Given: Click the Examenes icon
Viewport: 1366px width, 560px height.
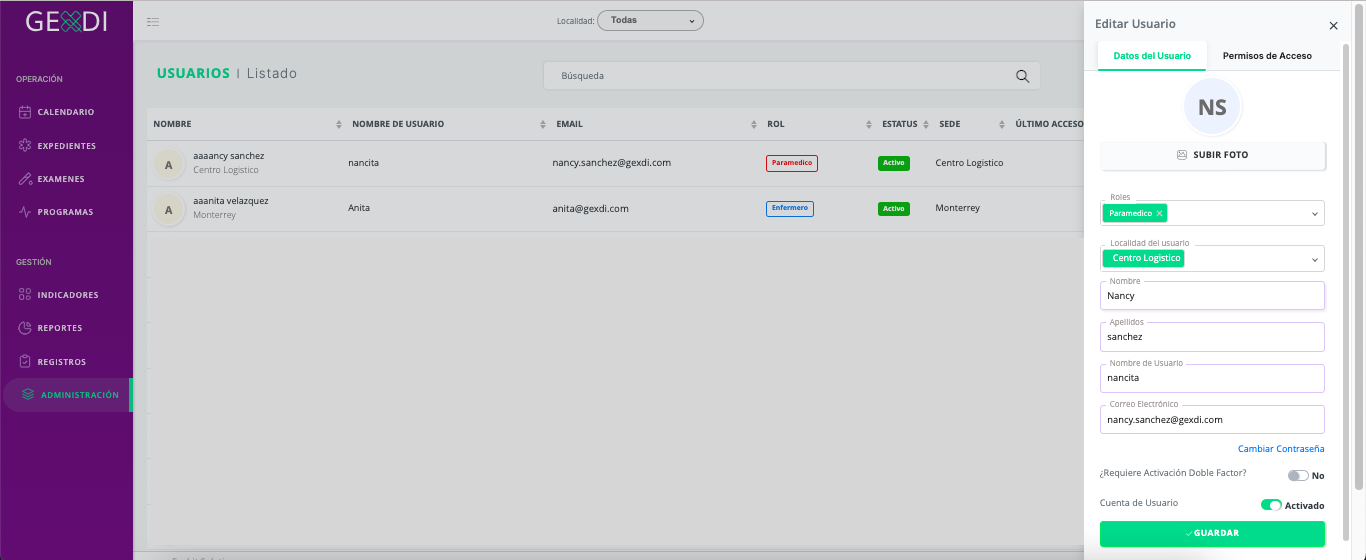Looking at the screenshot, I should pos(25,179).
